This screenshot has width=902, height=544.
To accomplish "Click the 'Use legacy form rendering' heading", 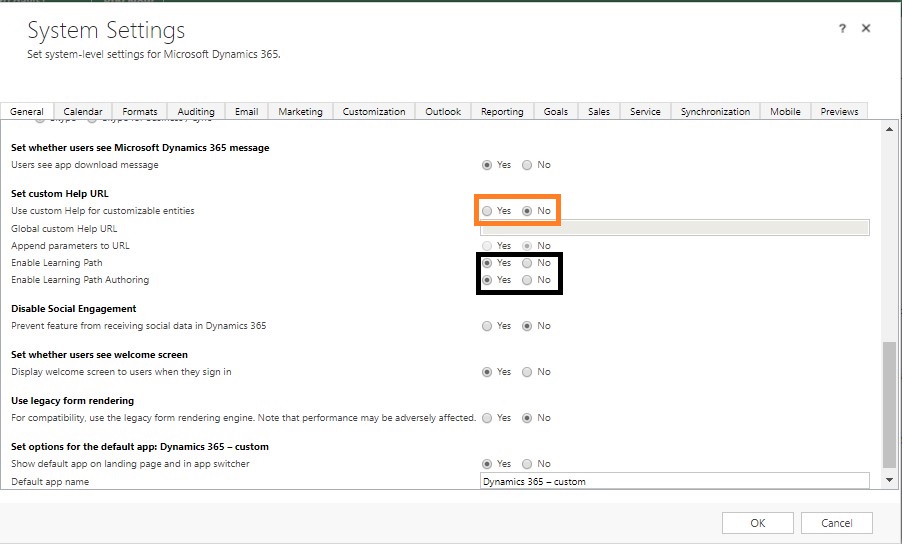I will (x=72, y=400).
